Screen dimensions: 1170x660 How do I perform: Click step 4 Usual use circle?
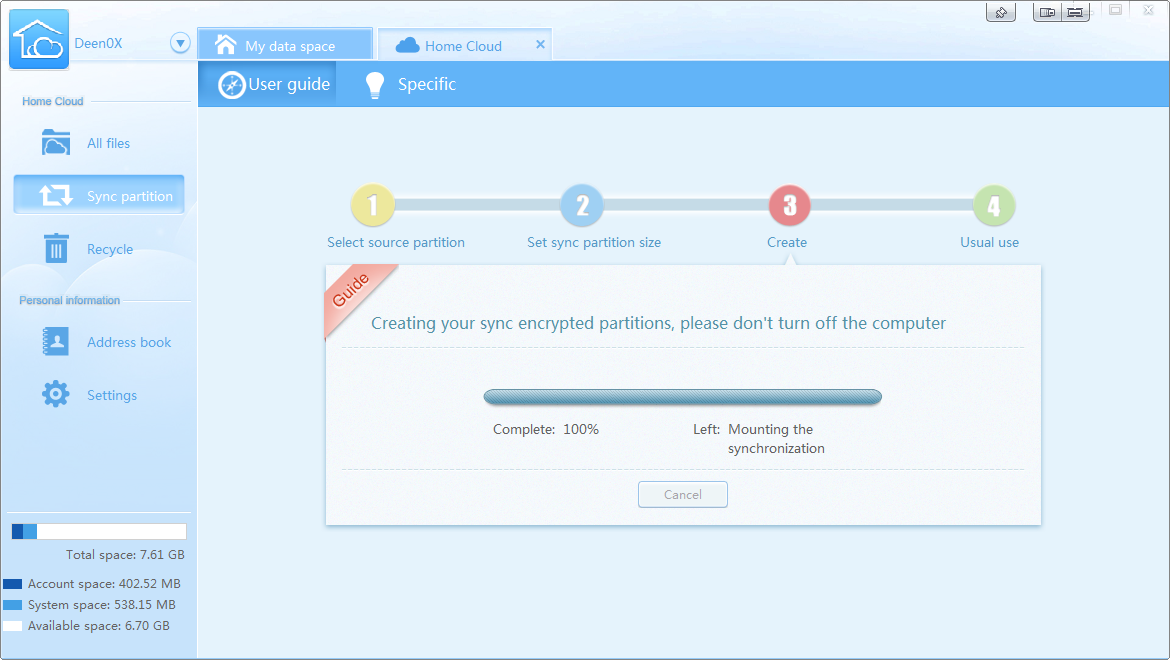[994, 205]
